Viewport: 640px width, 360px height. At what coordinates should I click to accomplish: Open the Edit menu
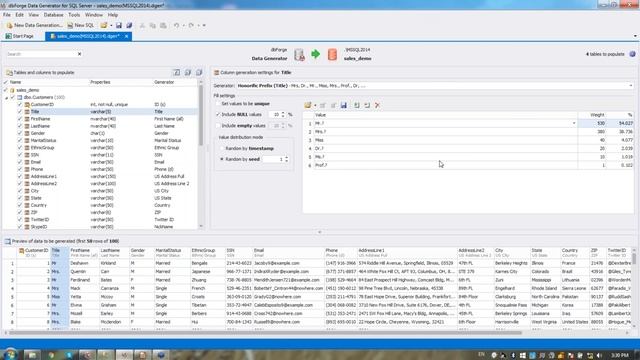[20, 15]
